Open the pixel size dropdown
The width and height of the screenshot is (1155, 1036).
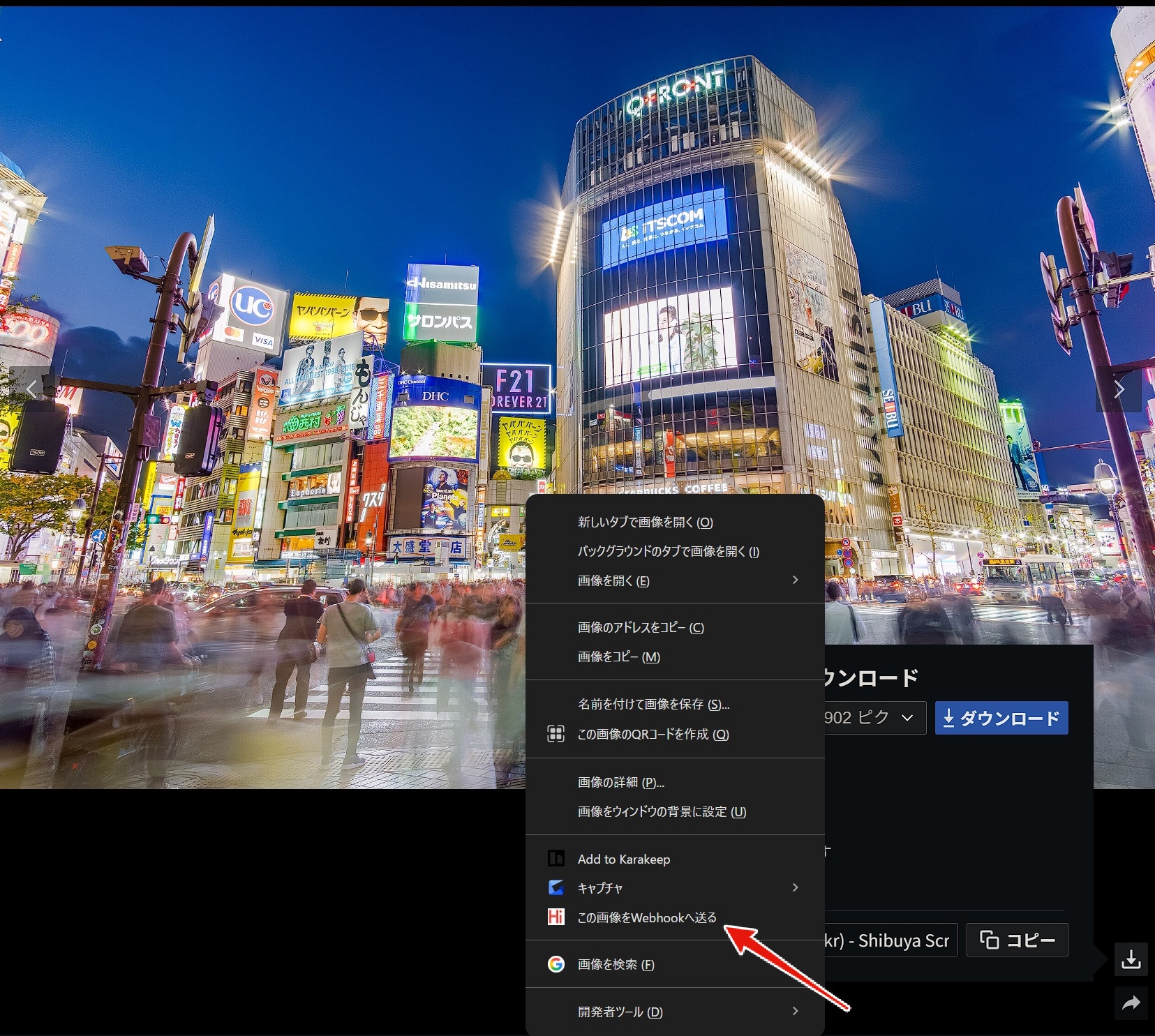tap(875, 718)
